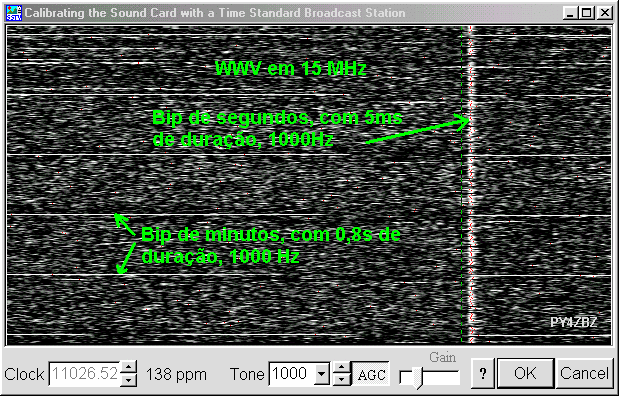Toggle the AGC button
Viewport: 619px width, 396px height.
tap(371, 373)
